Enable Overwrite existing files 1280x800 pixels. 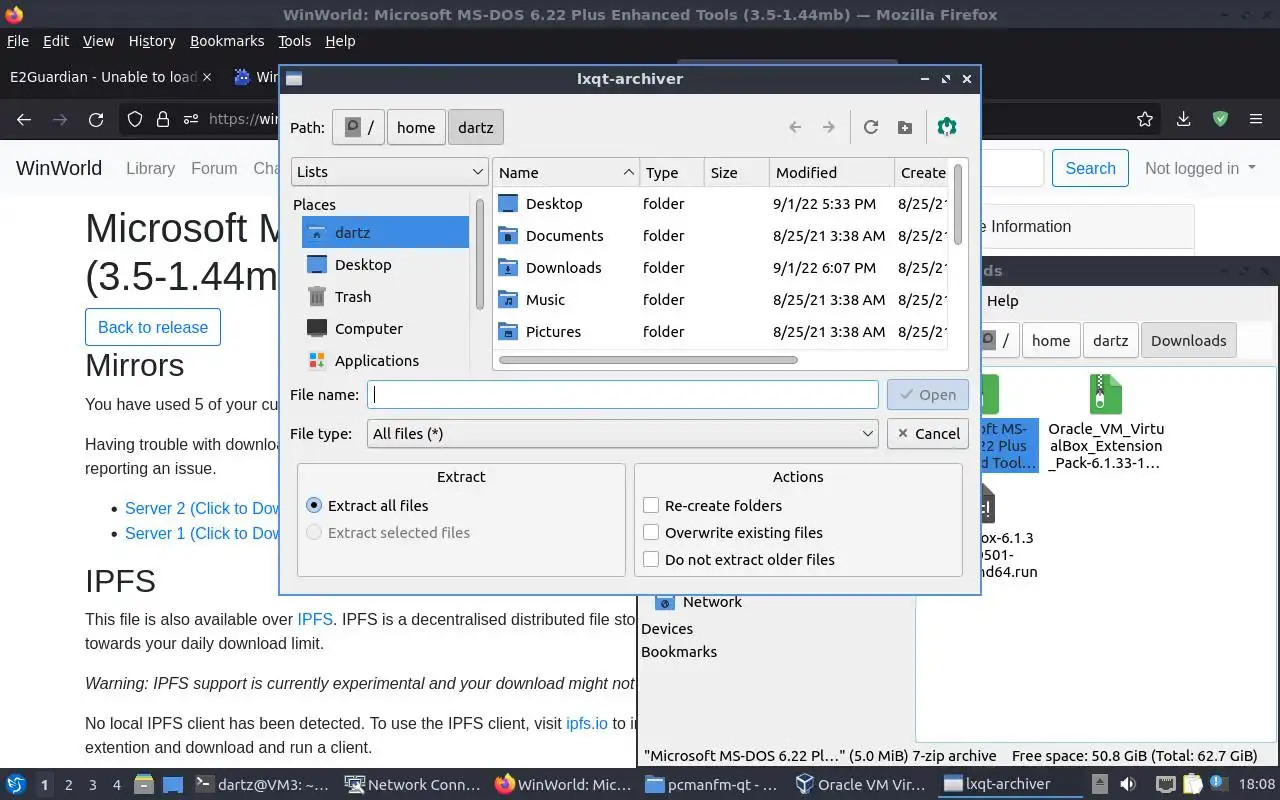(x=733, y=533)
